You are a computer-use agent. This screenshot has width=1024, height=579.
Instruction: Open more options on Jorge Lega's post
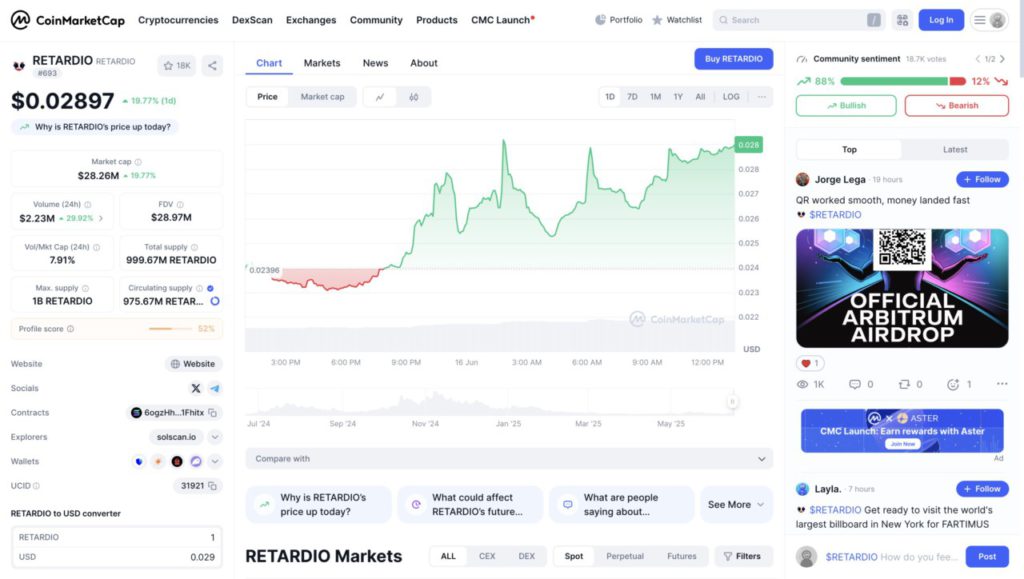(x=1002, y=384)
